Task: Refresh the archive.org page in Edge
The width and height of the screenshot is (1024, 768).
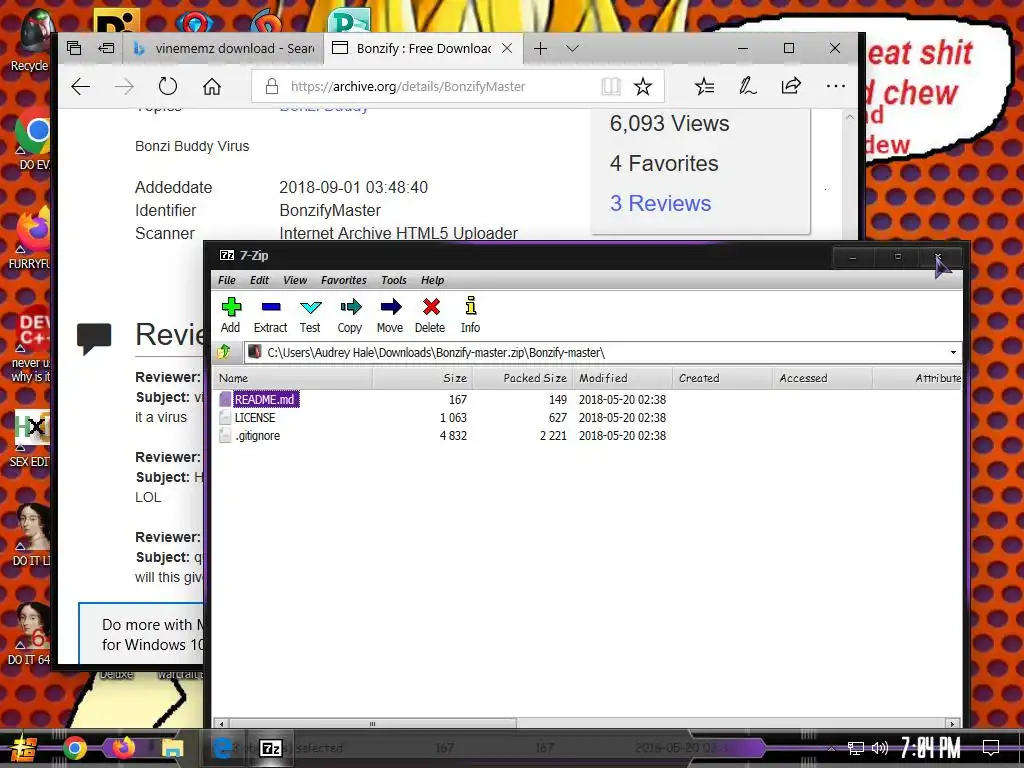Action: [168, 86]
